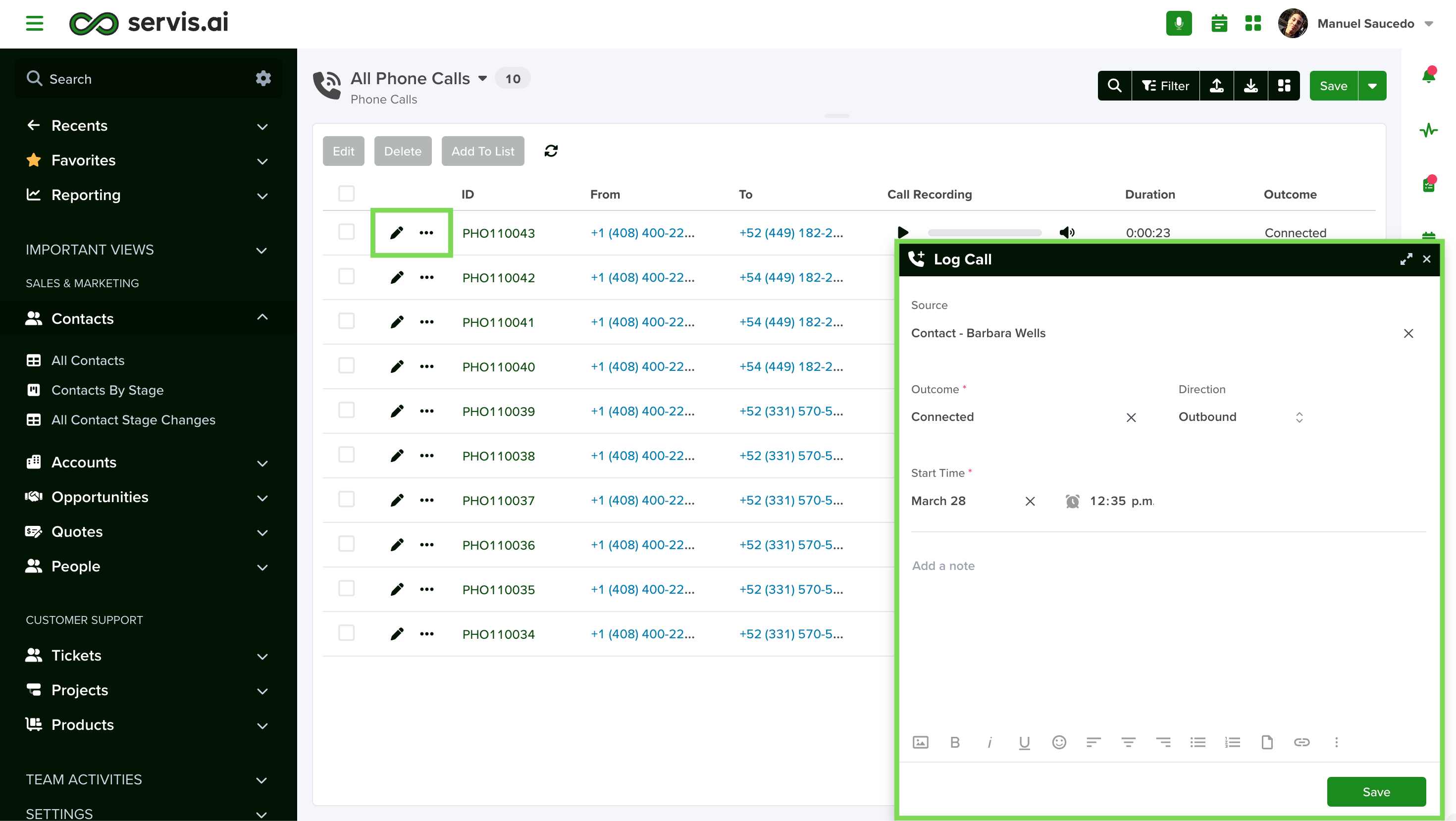Check the PHO110041 row checkbox
This screenshot has height=821, width=1456.
(x=347, y=321)
